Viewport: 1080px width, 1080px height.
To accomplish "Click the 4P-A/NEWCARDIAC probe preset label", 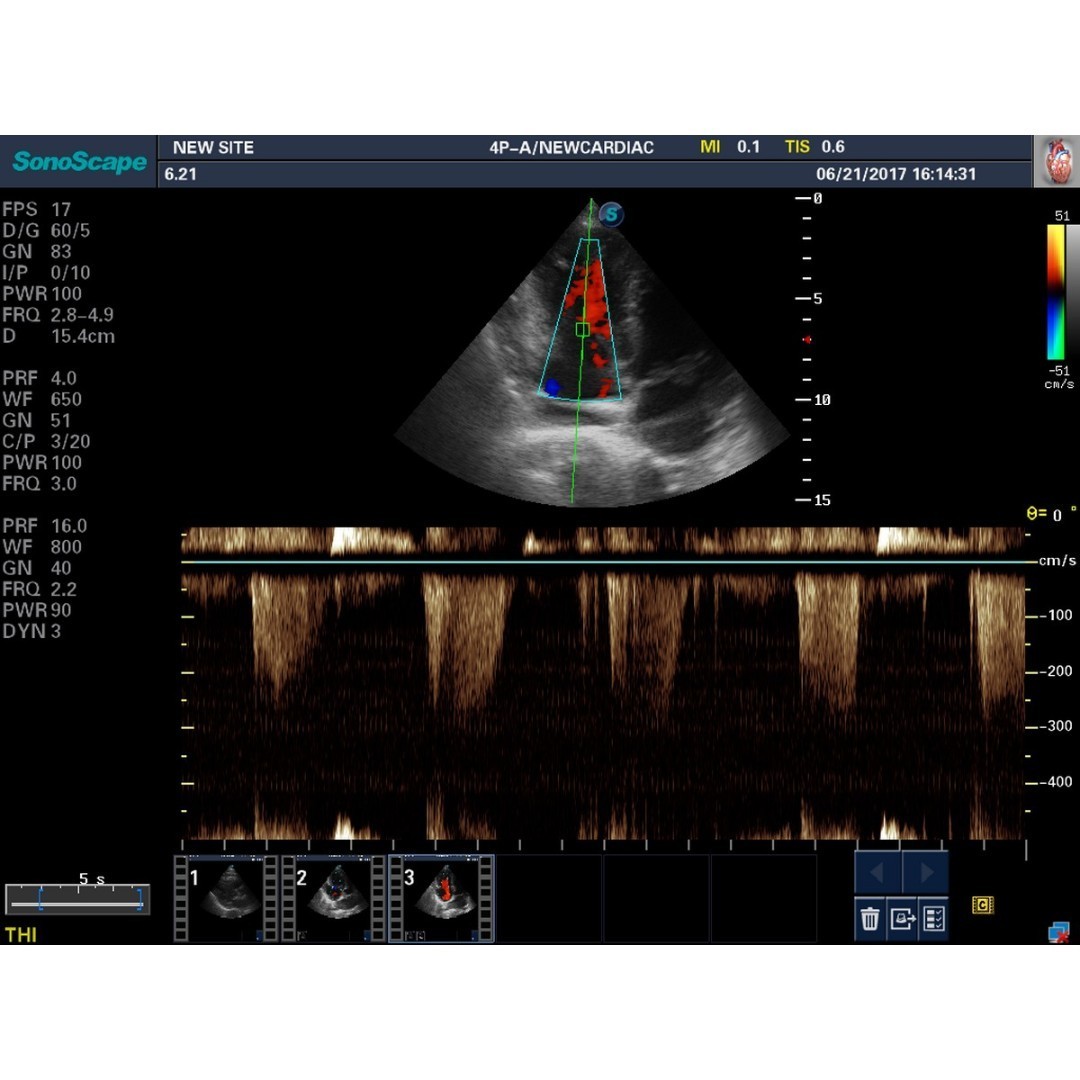I will (x=572, y=147).
